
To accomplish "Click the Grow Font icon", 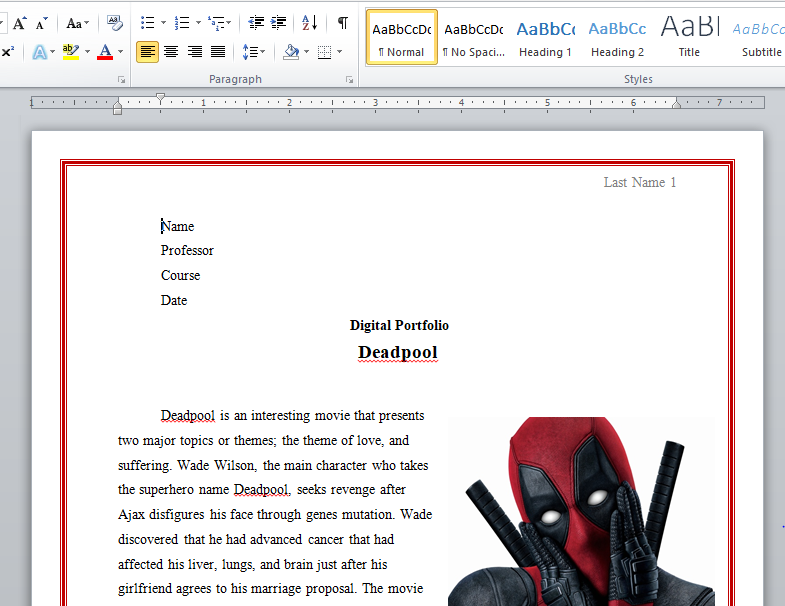I will (20, 23).
